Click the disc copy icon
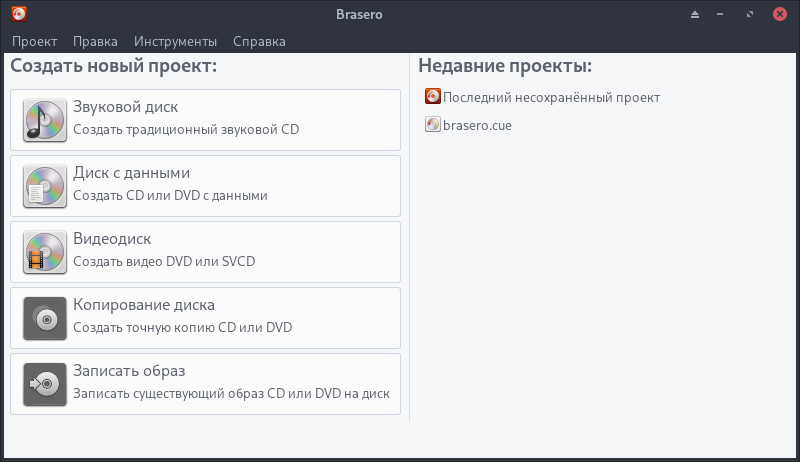The height and width of the screenshot is (462, 800). point(45,318)
